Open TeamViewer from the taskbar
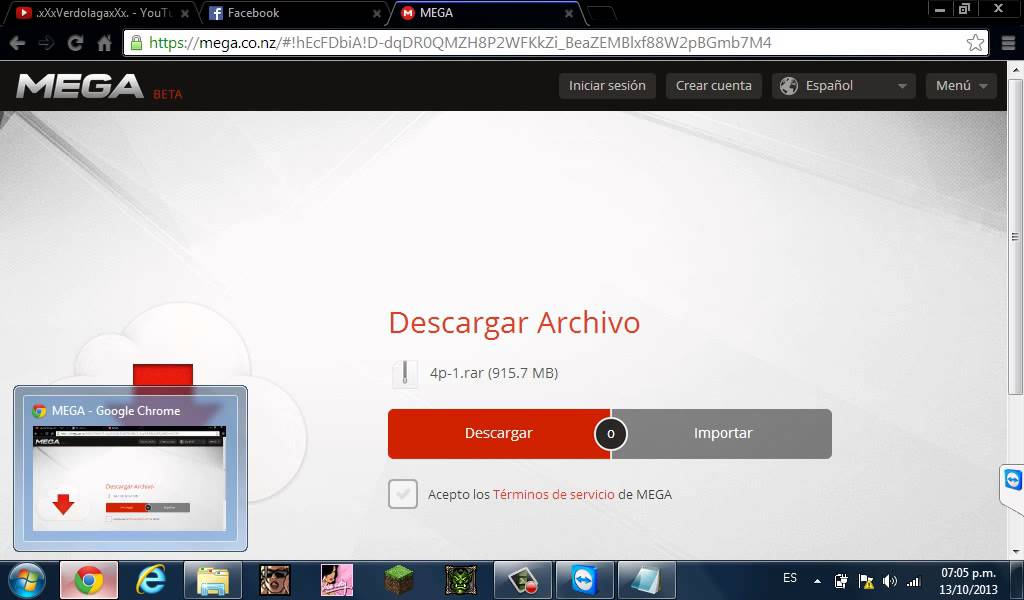This screenshot has height=600, width=1024. tap(583, 580)
